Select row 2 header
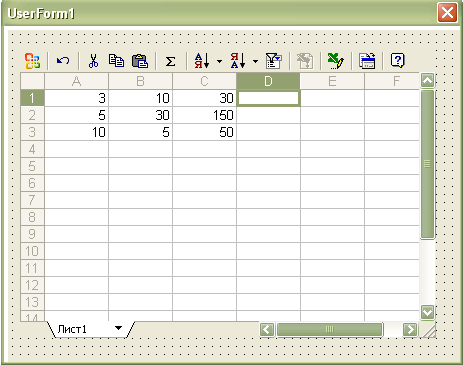This screenshot has height=365, width=463. [32, 115]
